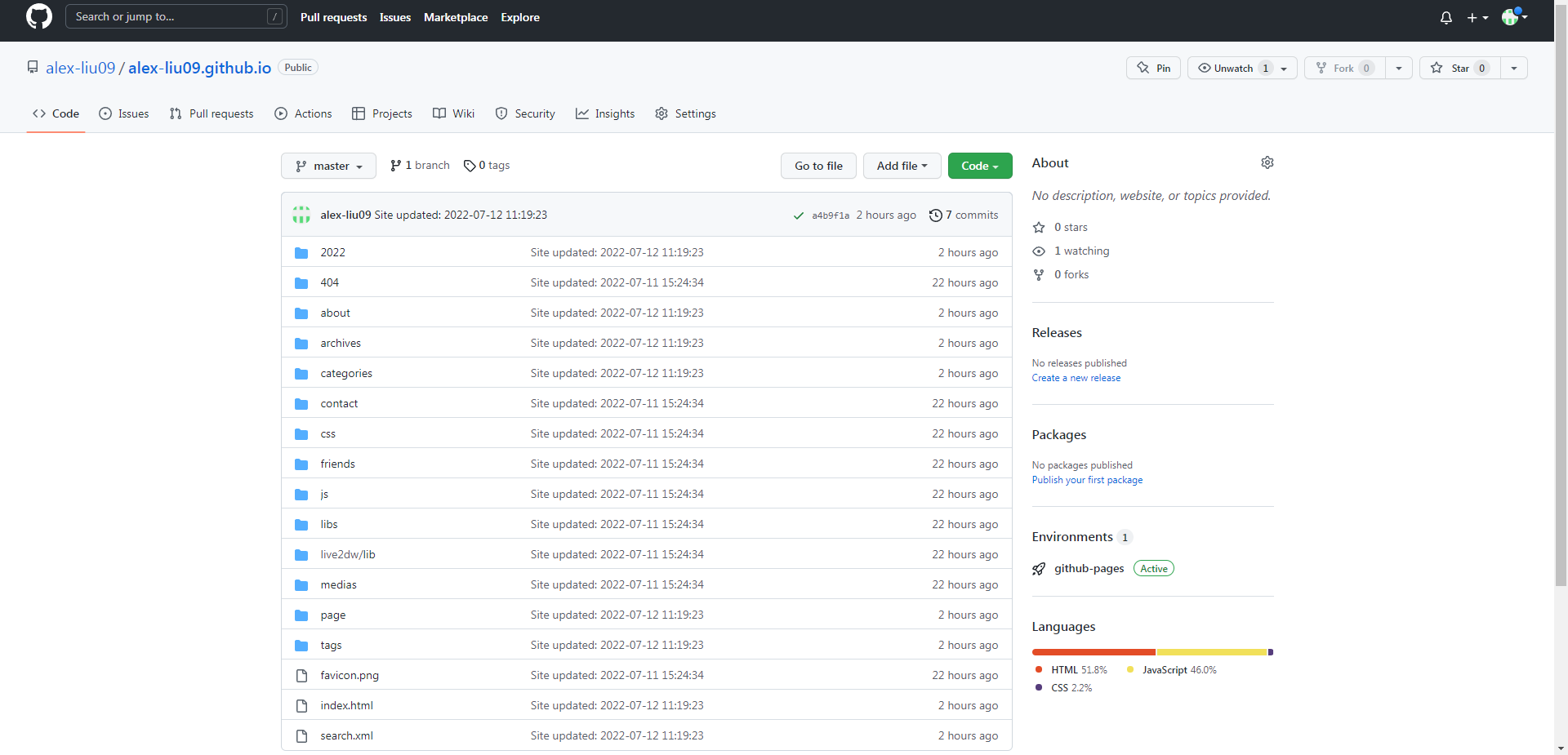
Task: Click the Go to file button
Action: (818, 166)
